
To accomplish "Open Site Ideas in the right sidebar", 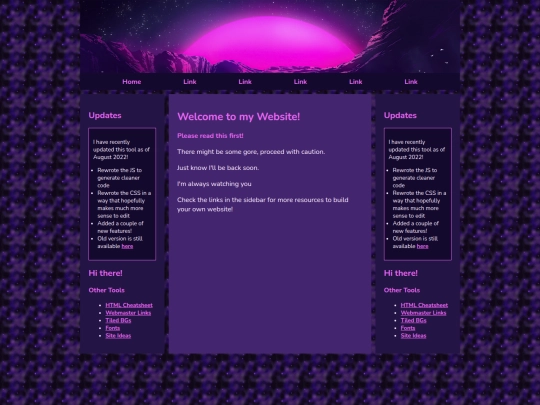I will (413, 335).
